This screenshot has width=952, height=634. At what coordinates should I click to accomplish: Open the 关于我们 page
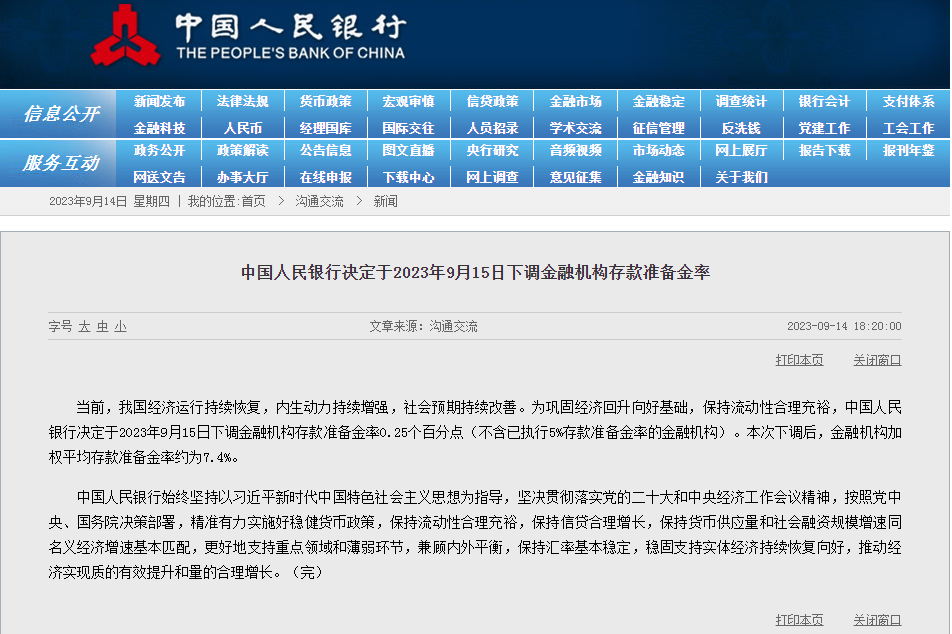pos(741,177)
